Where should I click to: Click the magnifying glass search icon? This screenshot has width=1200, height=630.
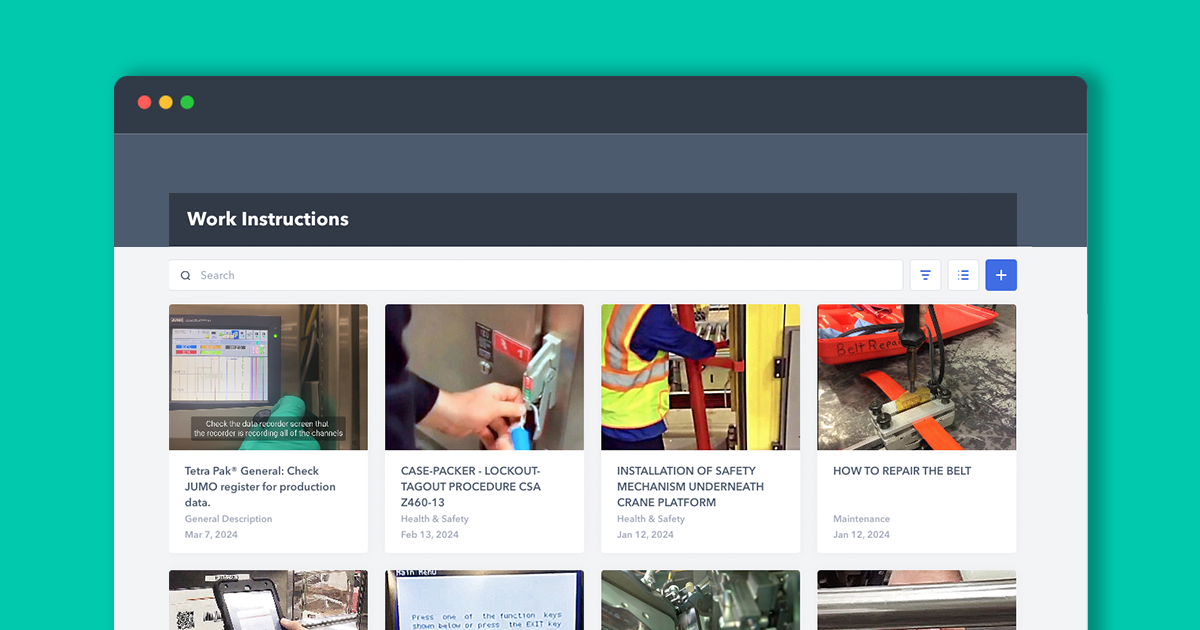click(185, 274)
